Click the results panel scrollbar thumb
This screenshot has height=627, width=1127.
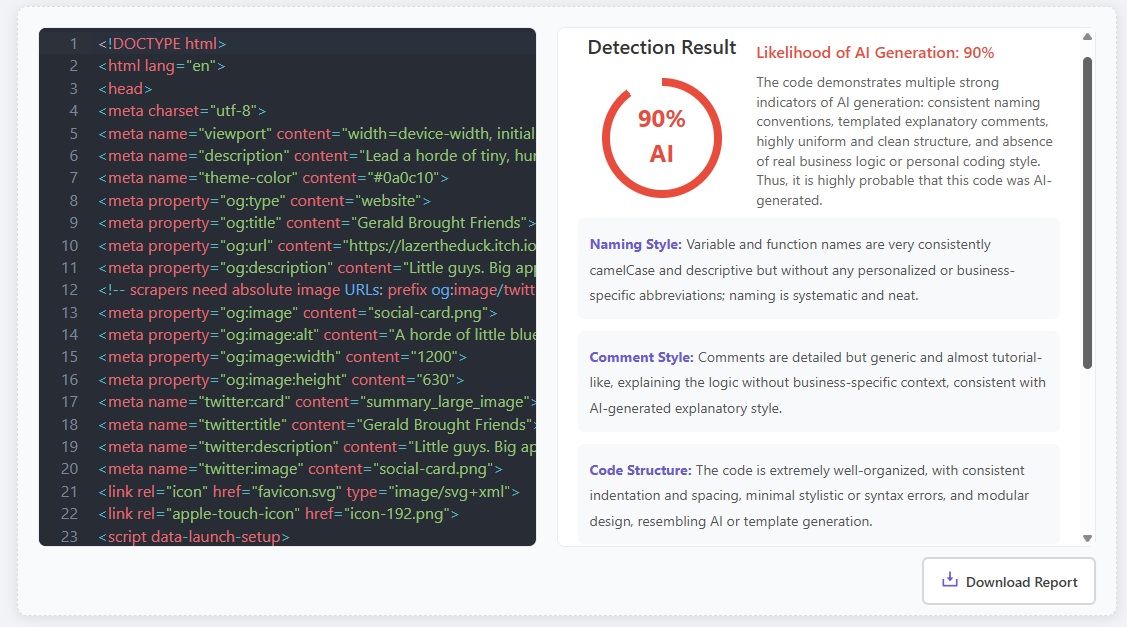point(1087,213)
